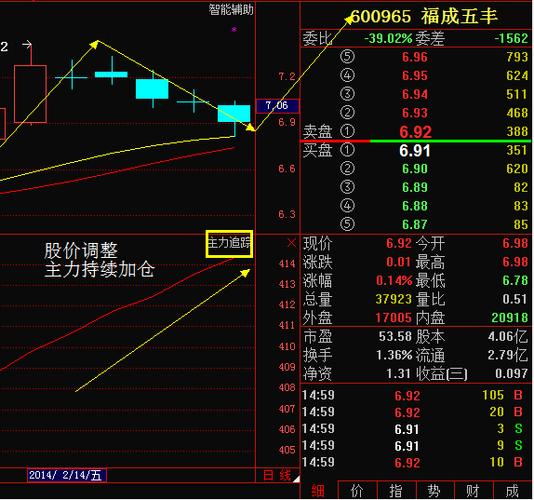
Task: Click the 量比 value 0.51
Action: [515, 299]
